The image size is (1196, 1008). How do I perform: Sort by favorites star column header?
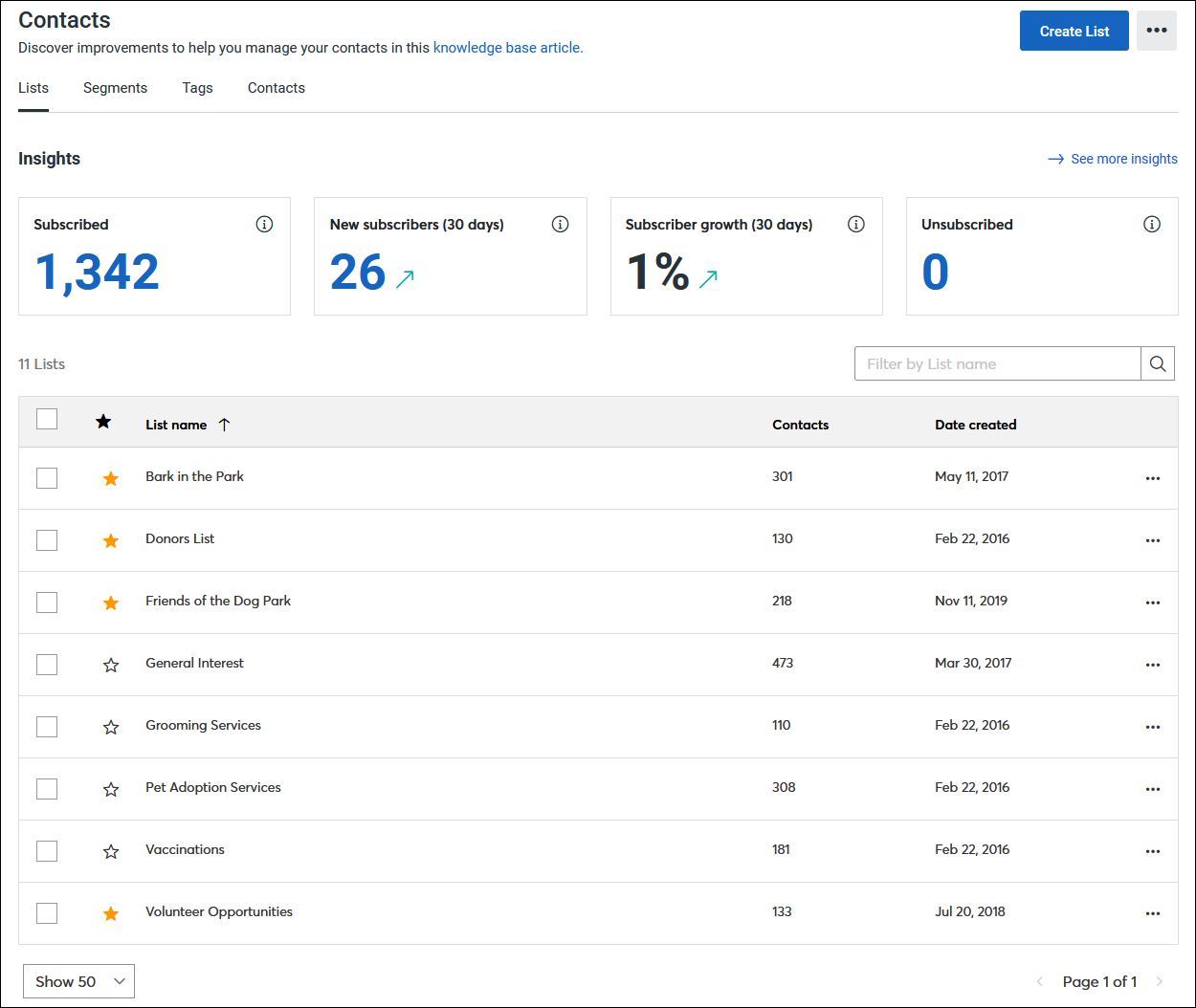(x=103, y=421)
